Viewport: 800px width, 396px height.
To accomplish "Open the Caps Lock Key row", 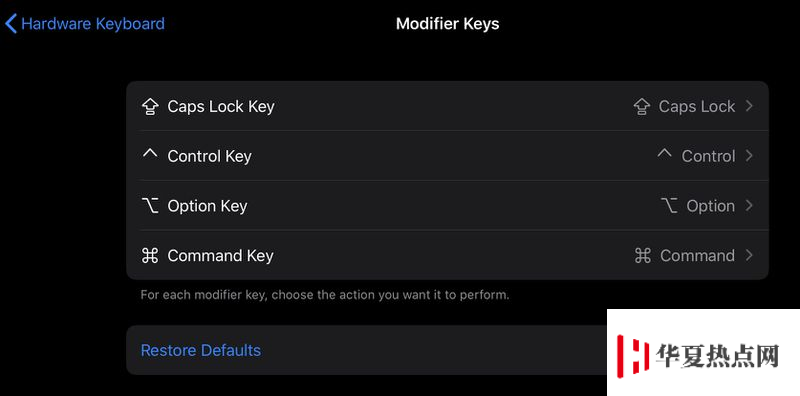I will click(447, 106).
